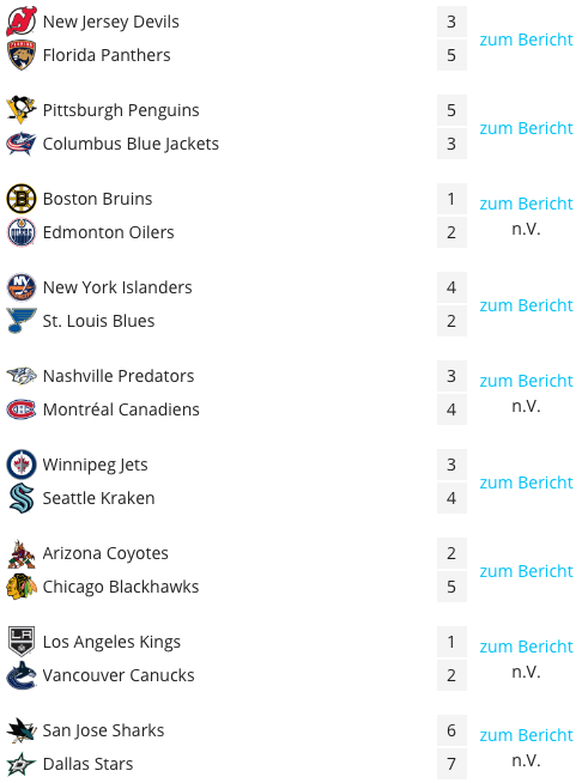The width and height of the screenshot is (582, 783).
Task: Open zum Bericht for Islanders vs Blues
Action: [526, 305]
